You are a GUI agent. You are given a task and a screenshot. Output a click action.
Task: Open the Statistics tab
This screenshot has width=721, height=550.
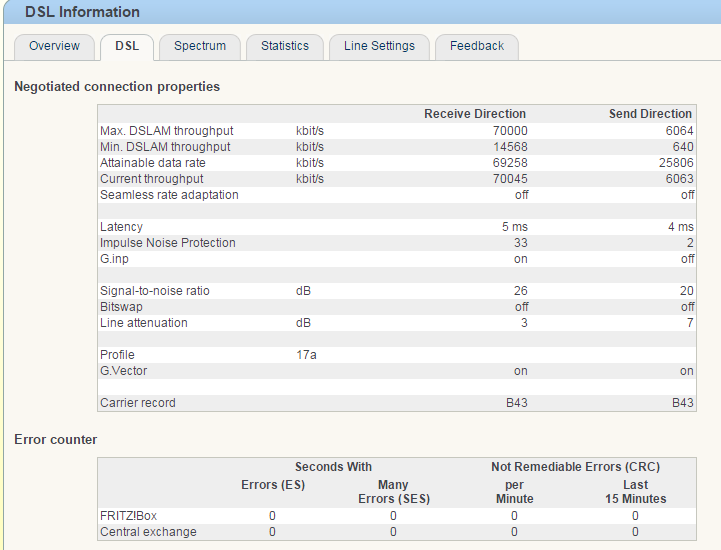click(285, 46)
